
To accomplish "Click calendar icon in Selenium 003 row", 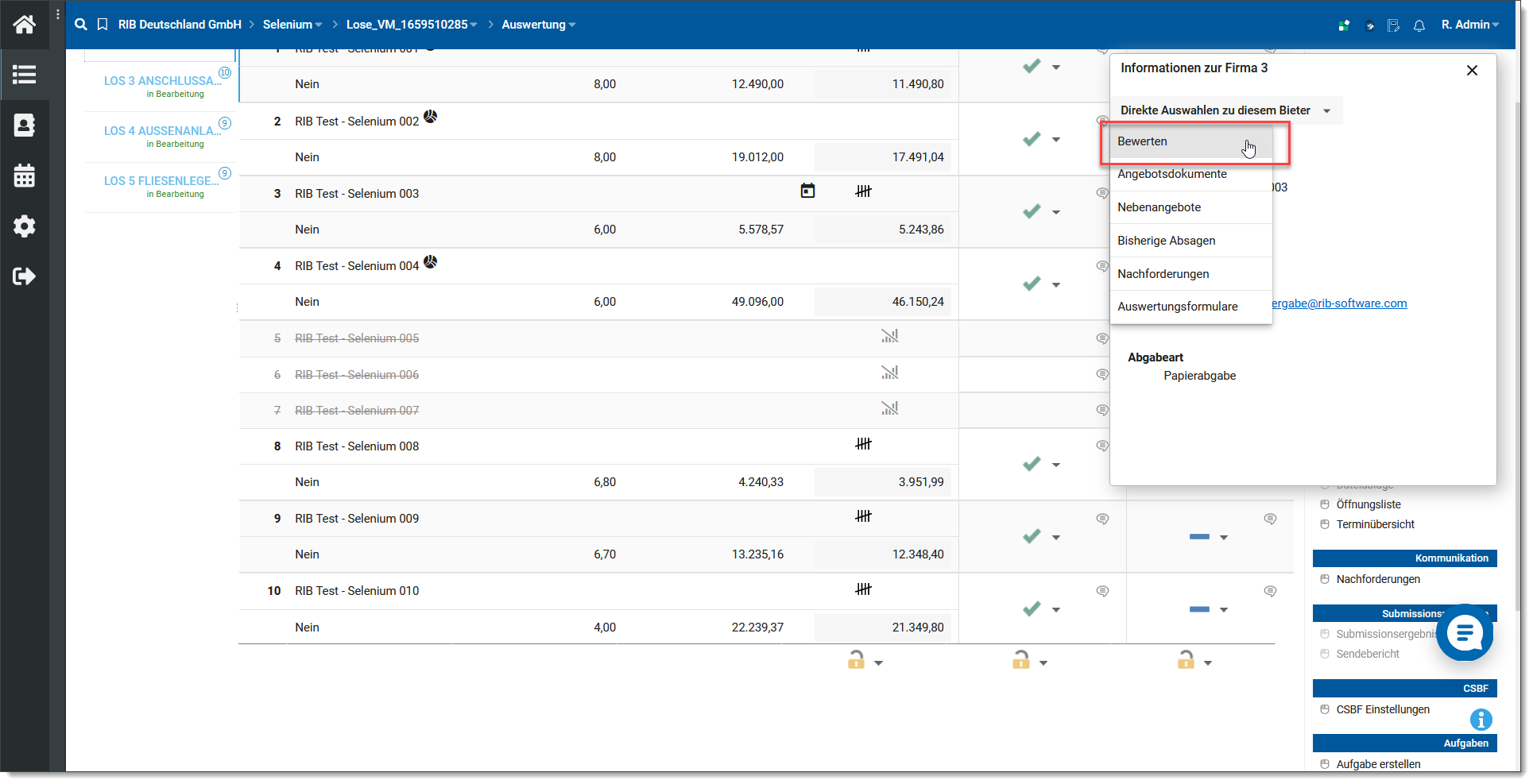I will 807,191.
